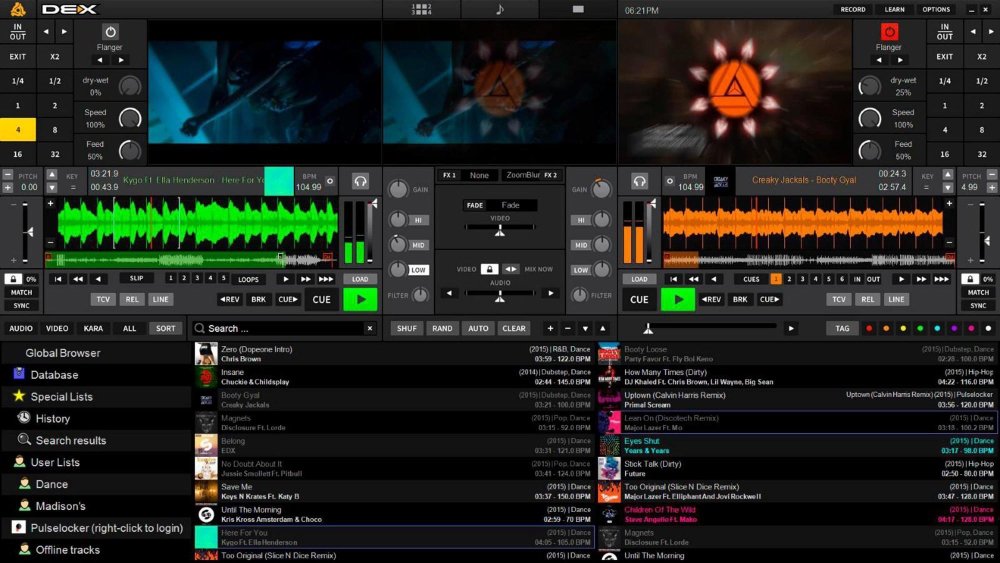Click the red tag color dot
This screenshot has width=1000, height=563.
coord(869,328)
